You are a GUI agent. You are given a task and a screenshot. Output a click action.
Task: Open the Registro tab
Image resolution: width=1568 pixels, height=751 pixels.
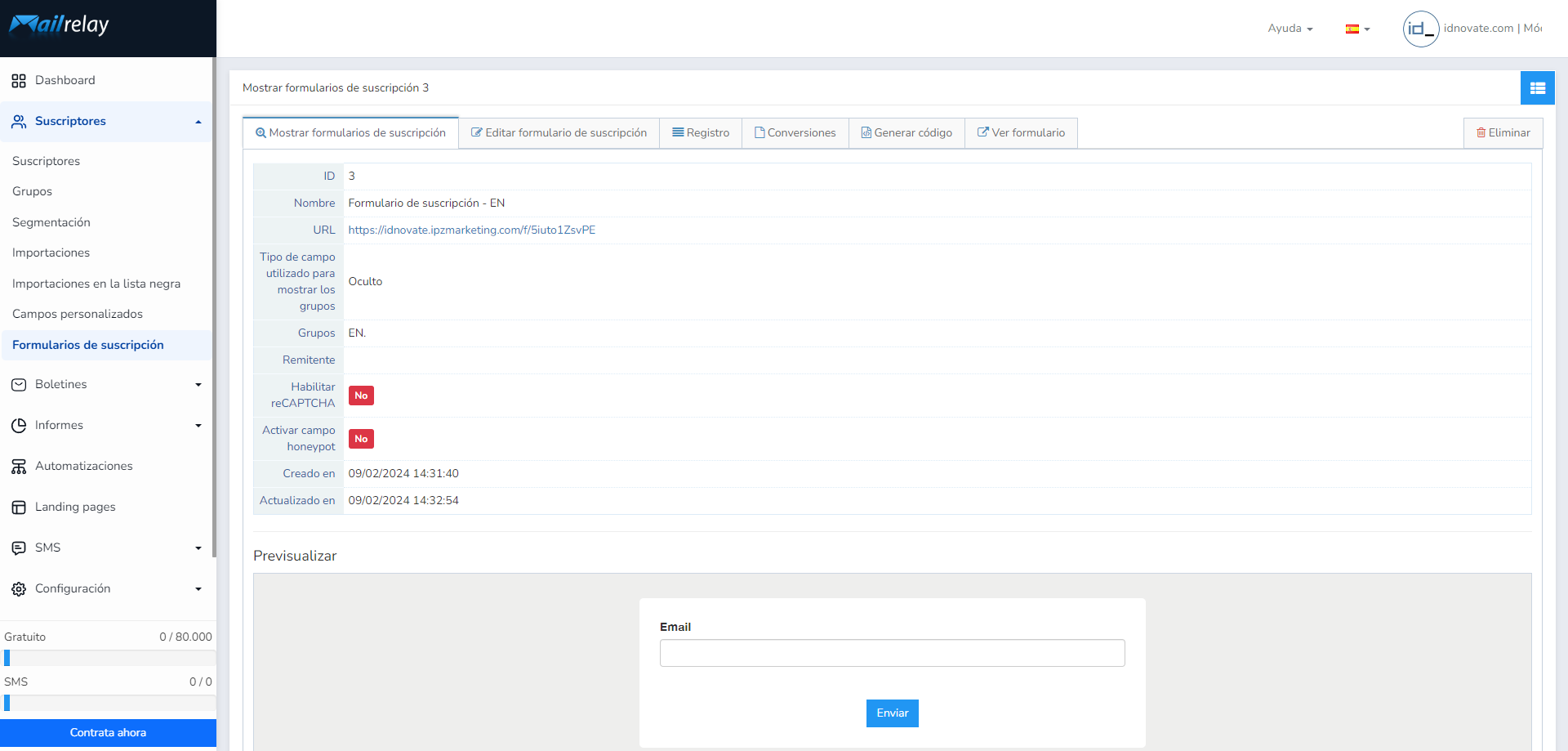[701, 133]
